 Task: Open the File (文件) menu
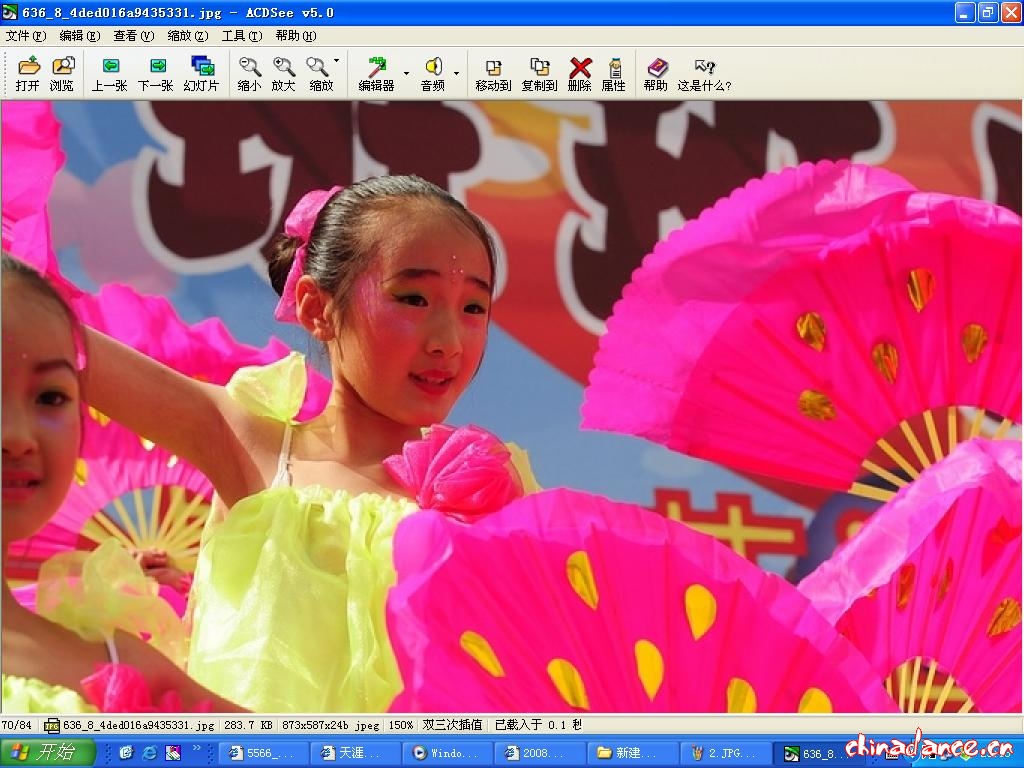[x=25, y=36]
